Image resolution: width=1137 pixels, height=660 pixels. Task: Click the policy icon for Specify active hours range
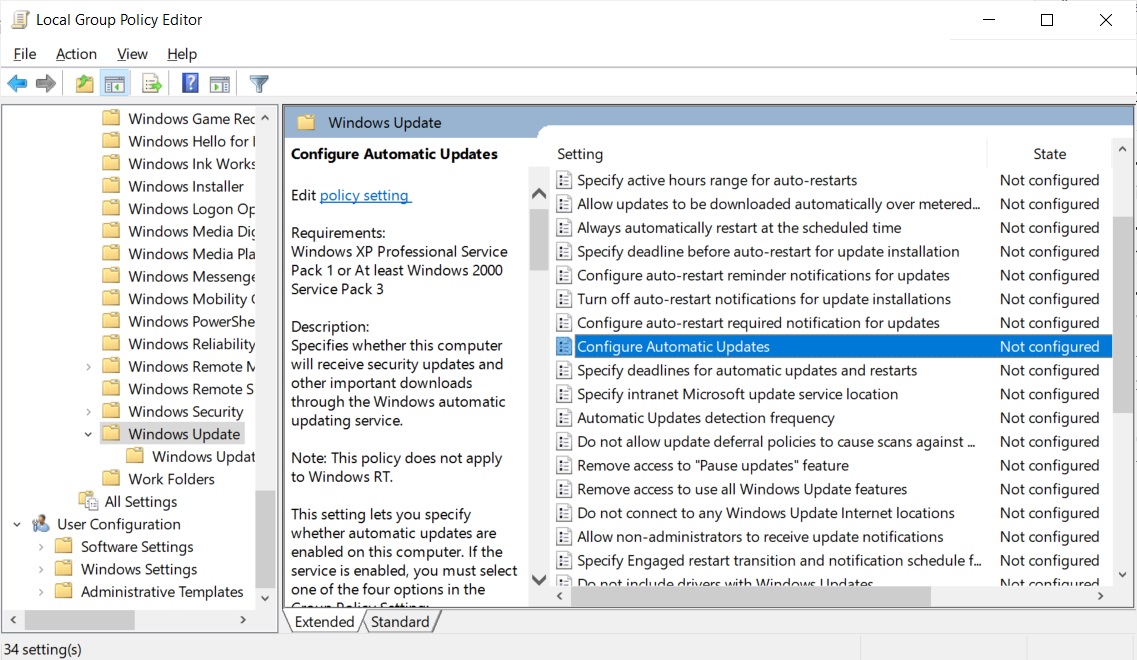[563, 180]
